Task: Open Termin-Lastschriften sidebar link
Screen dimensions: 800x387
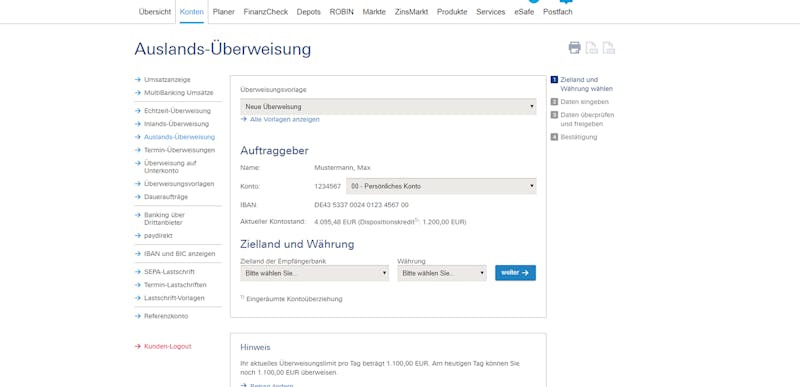Action: click(x=175, y=285)
